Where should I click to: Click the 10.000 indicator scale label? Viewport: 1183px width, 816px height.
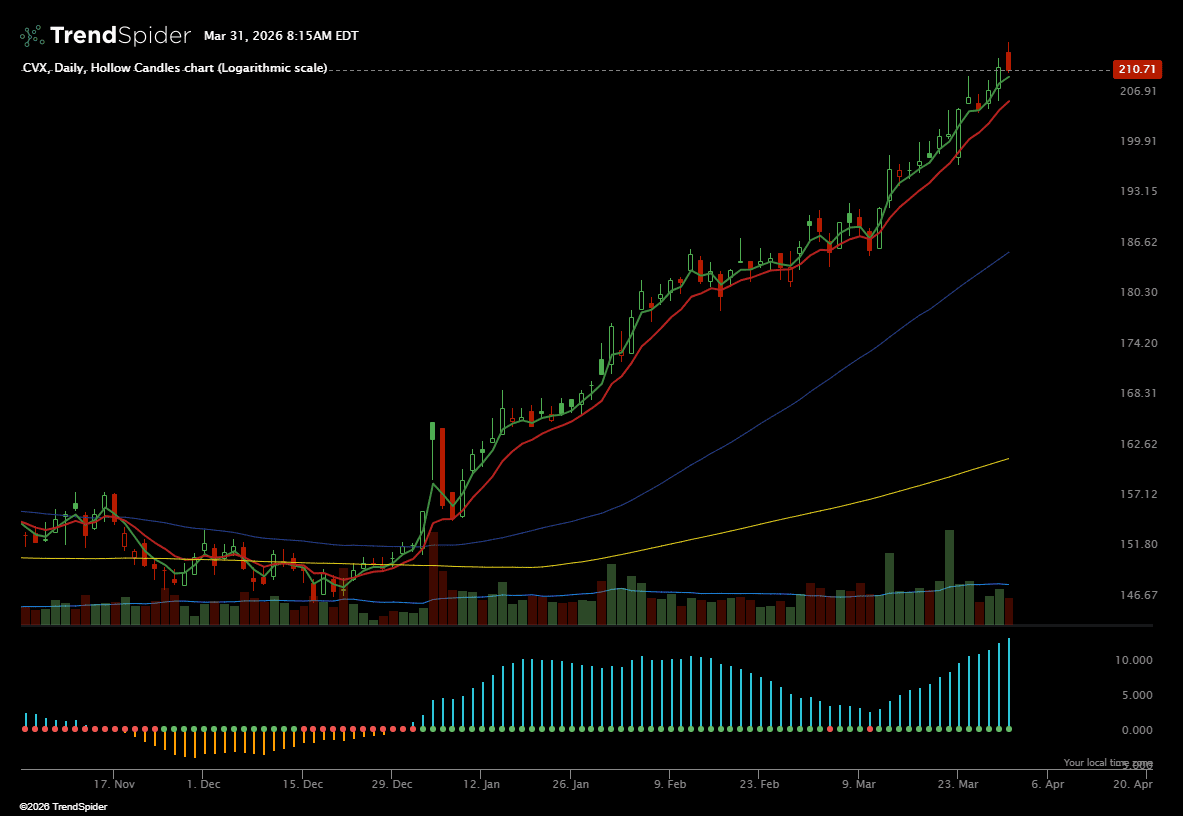(x=1136, y=661)
